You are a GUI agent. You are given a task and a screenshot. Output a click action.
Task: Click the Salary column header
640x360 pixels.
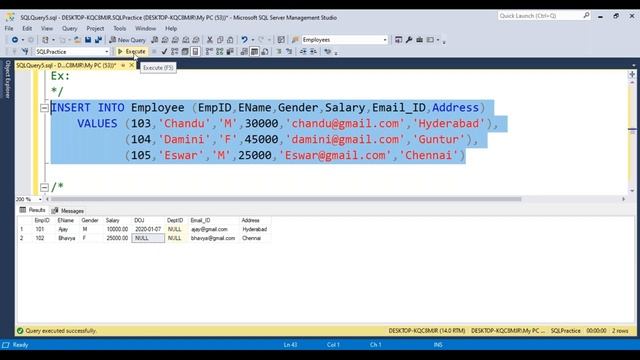[x=113, y=220]
